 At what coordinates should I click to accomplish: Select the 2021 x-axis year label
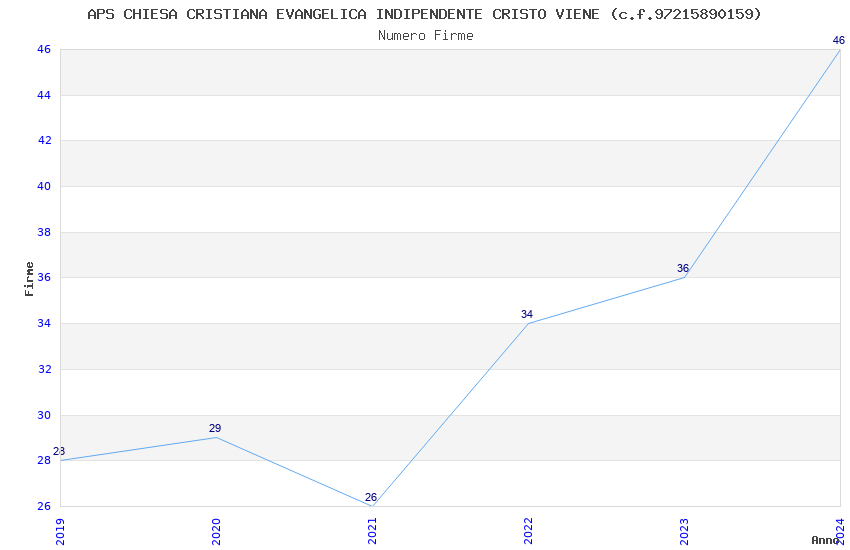tap(372, 531)
